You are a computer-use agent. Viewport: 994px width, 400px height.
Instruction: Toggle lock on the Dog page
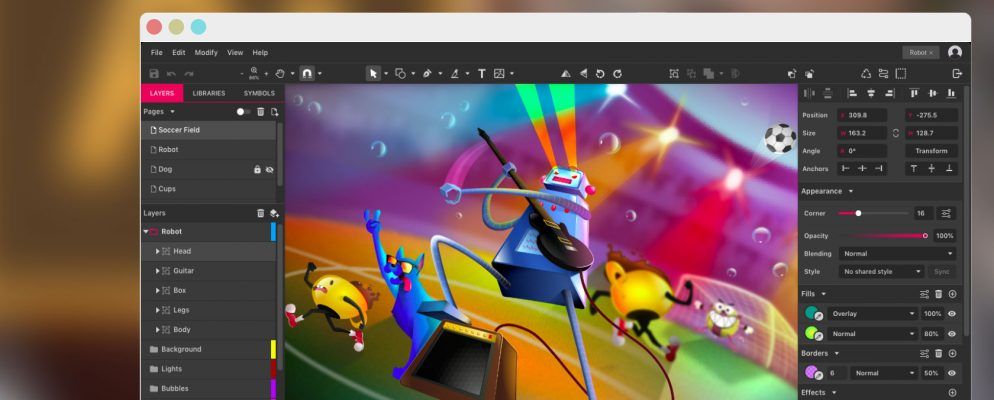257,169
